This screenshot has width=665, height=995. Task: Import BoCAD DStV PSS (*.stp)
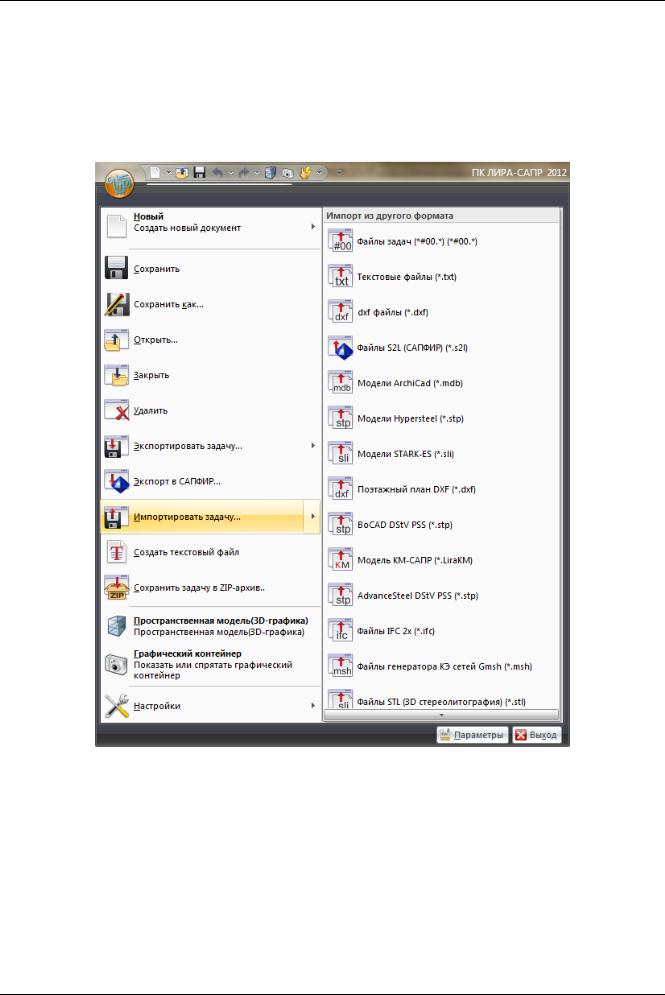click(442, 525)
